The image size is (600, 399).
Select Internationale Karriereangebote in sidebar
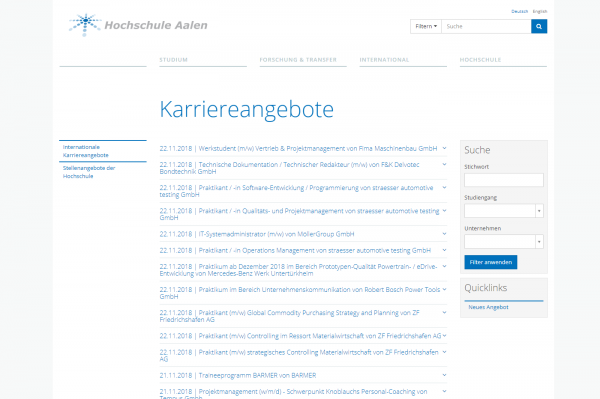click(86, 151)
